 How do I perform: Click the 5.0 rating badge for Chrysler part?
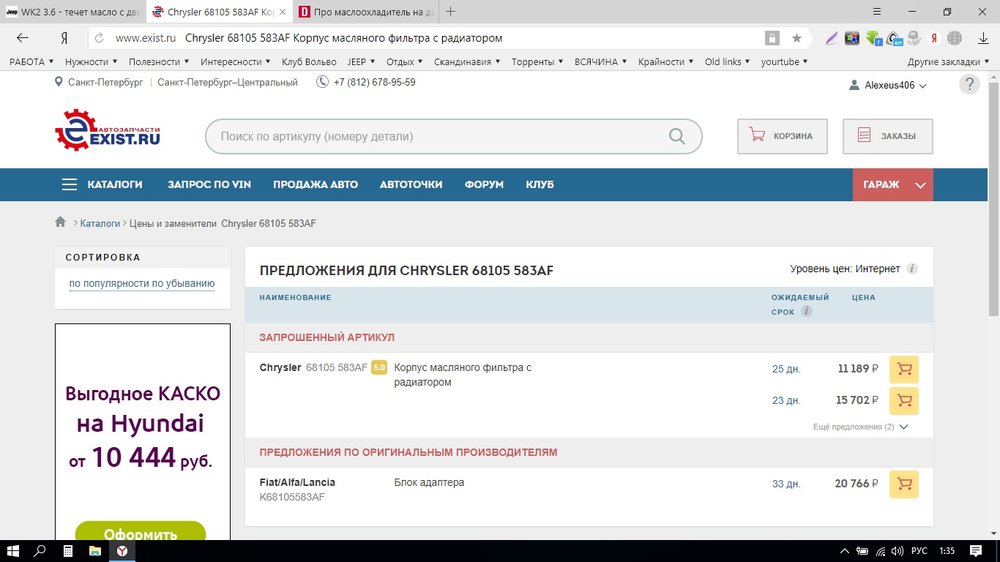(x=379, y=367)
